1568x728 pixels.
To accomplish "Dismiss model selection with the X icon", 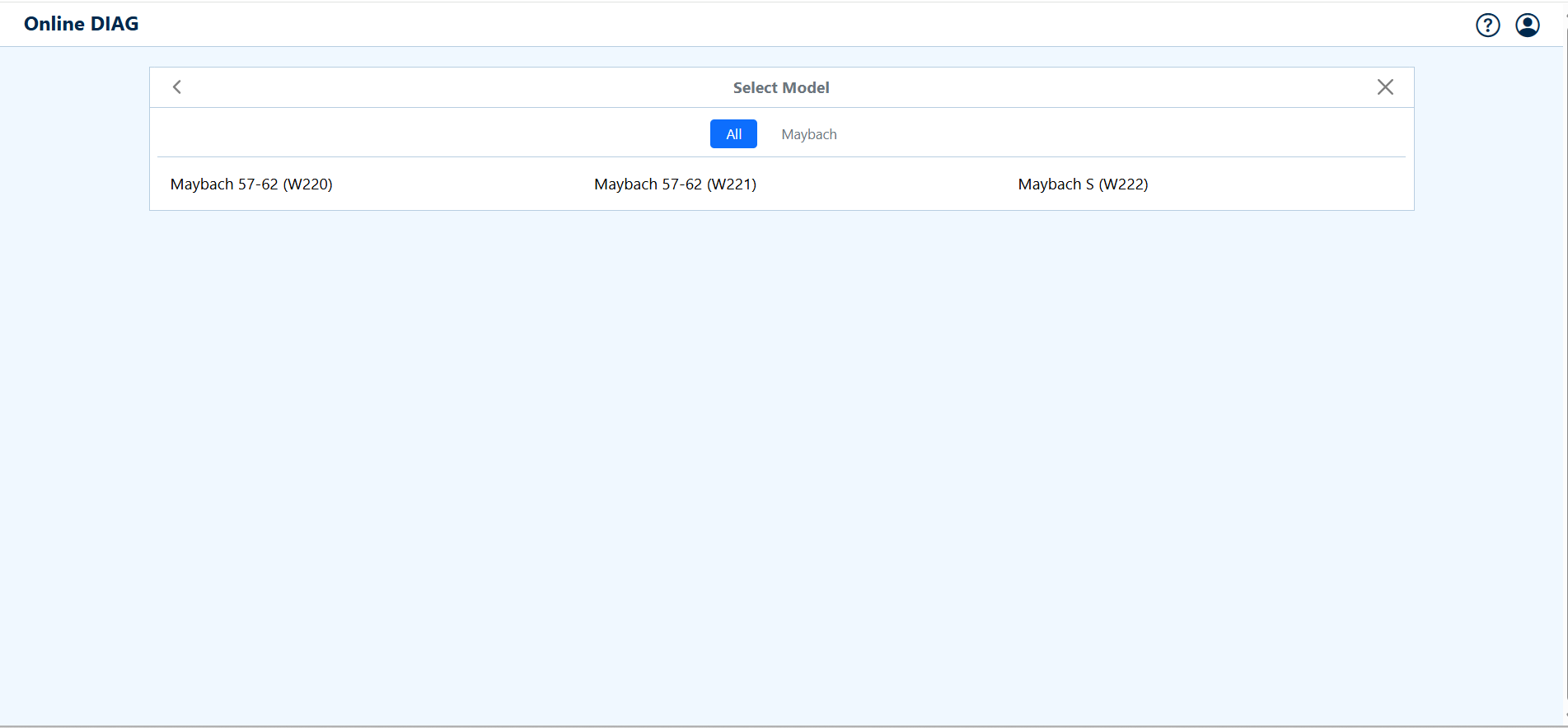I will (1384, 87).
